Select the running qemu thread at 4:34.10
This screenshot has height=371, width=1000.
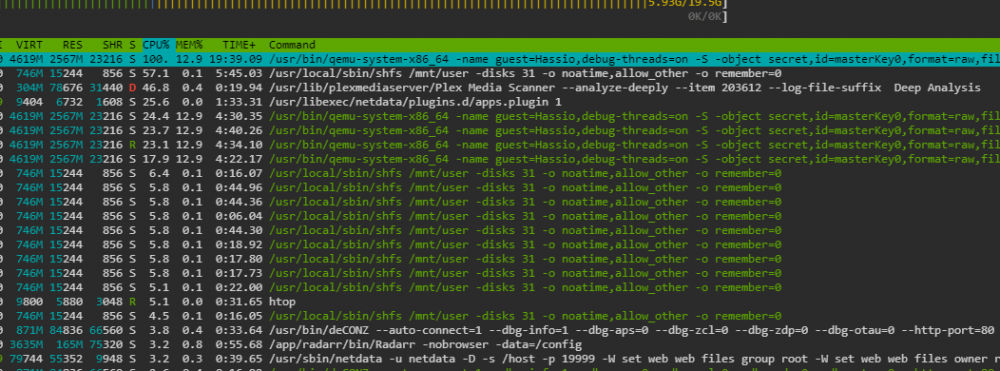(x=500, y=145)
